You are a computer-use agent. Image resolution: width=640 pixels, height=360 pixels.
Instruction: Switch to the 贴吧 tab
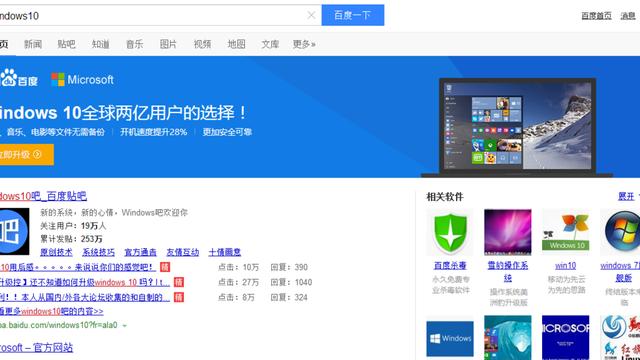pos(66,44)
